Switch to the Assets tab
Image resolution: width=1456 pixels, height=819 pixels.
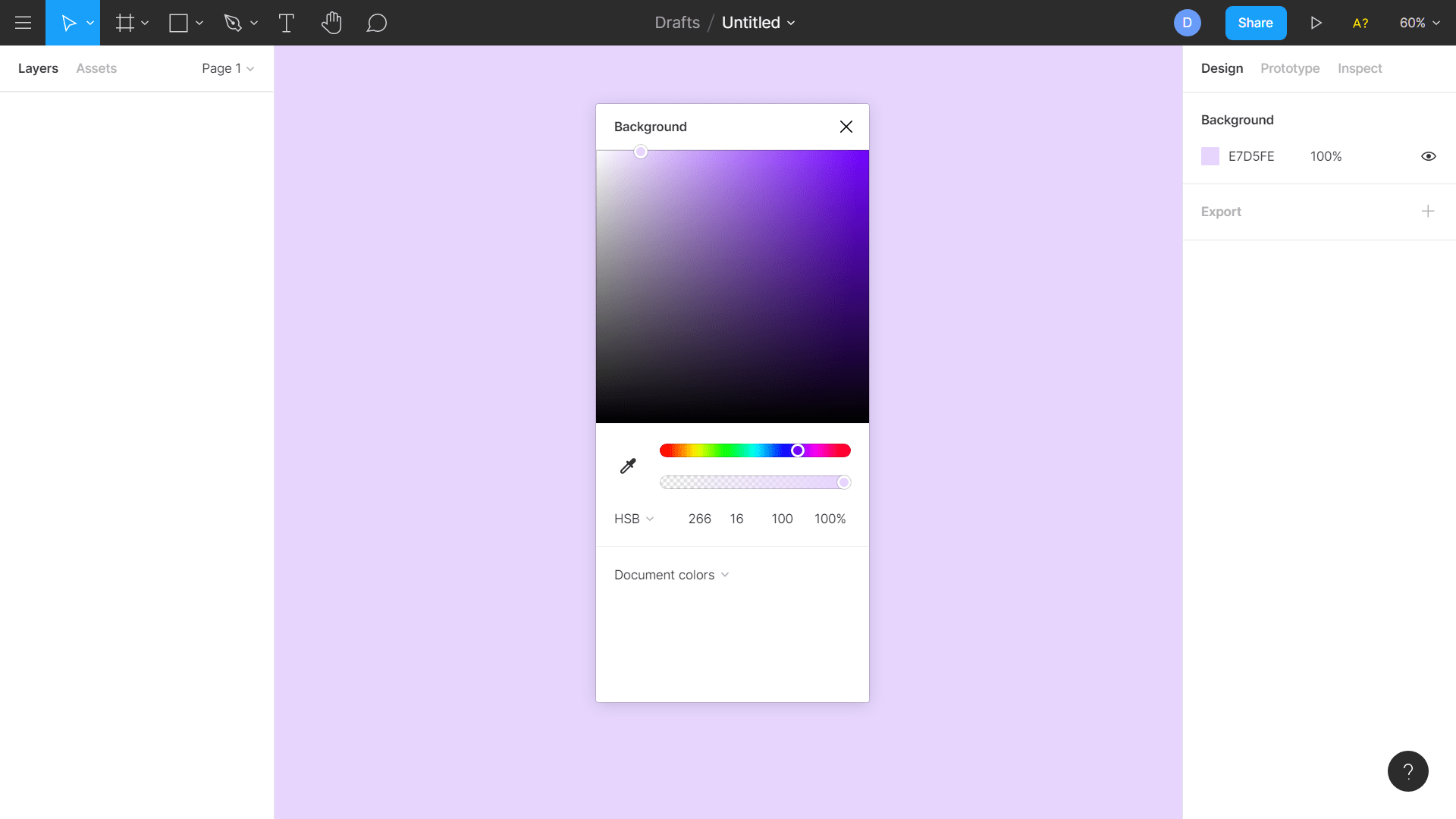coord(96,68)
